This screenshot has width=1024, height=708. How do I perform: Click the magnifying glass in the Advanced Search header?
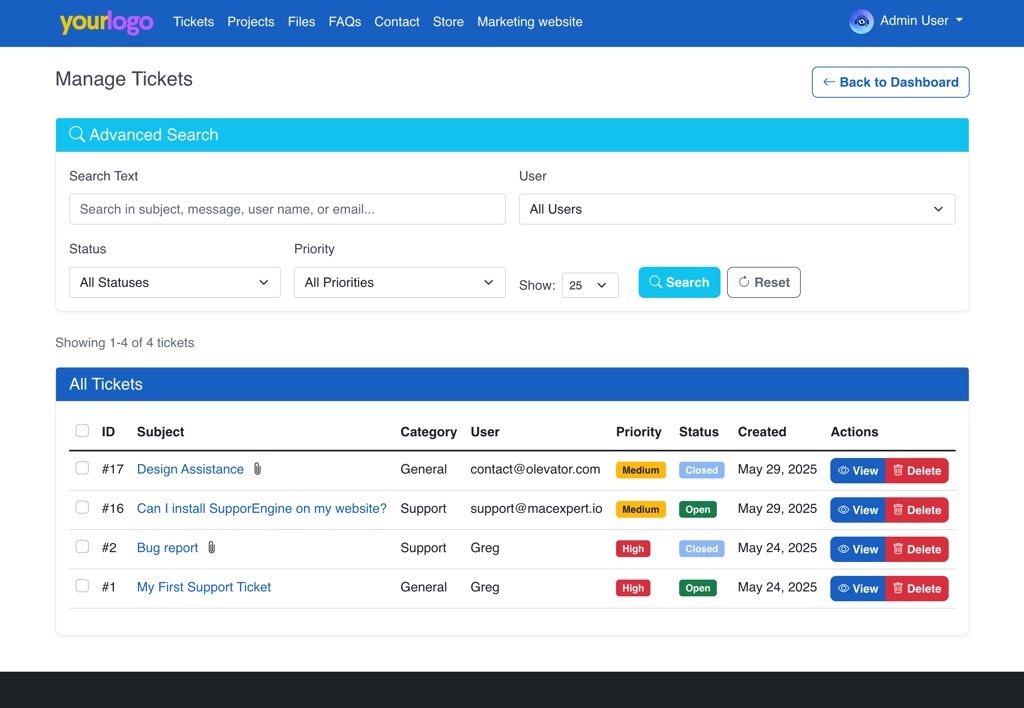77,134
